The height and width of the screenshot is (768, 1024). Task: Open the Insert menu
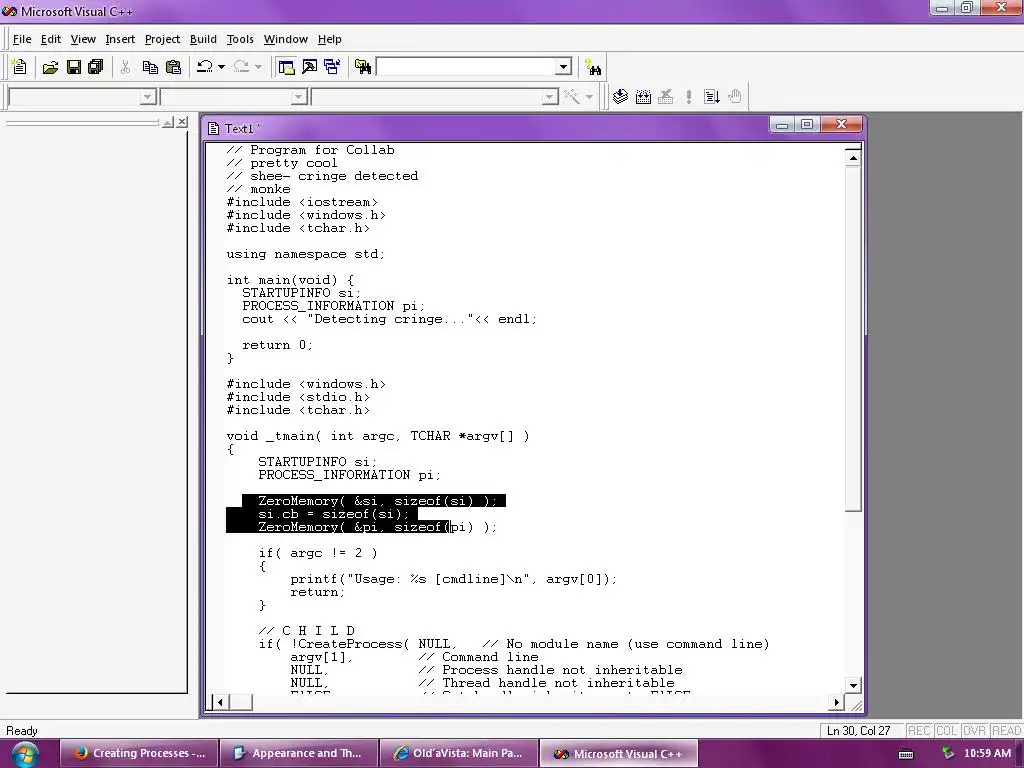[x=120, y=39]
